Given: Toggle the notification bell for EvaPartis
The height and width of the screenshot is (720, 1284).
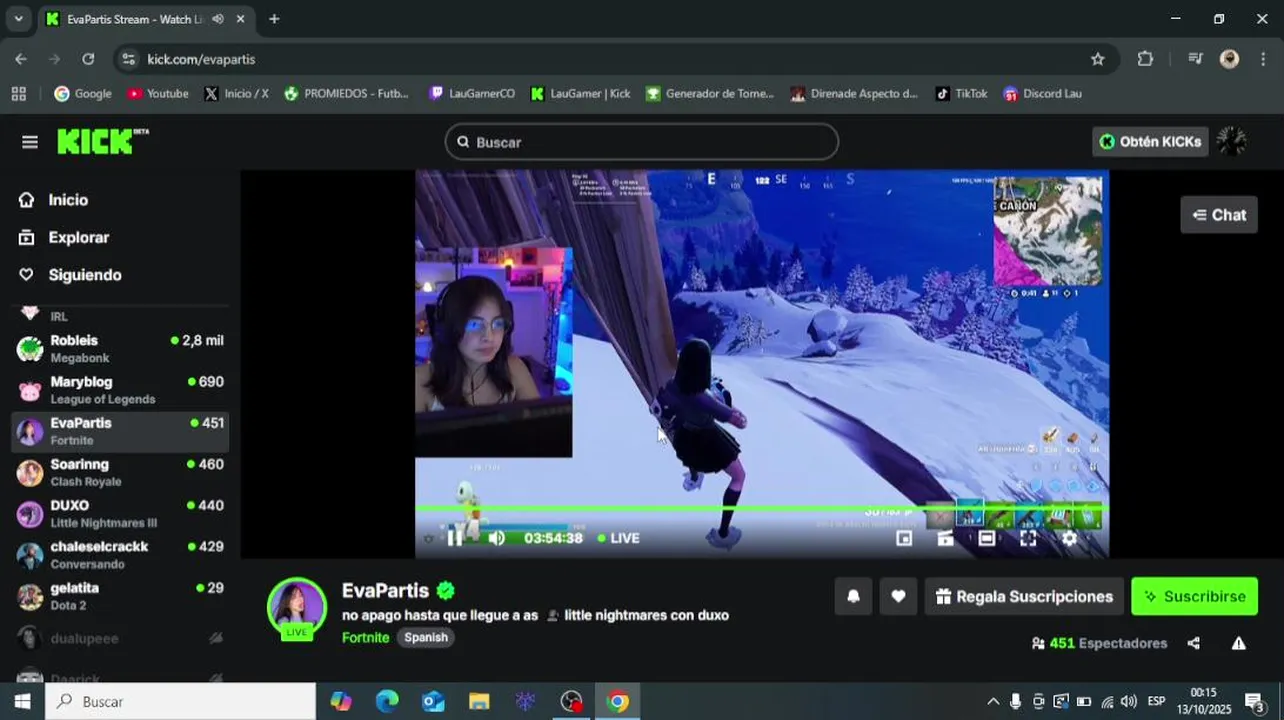Looking at the screenshot, I should click(x=853, y=596).
